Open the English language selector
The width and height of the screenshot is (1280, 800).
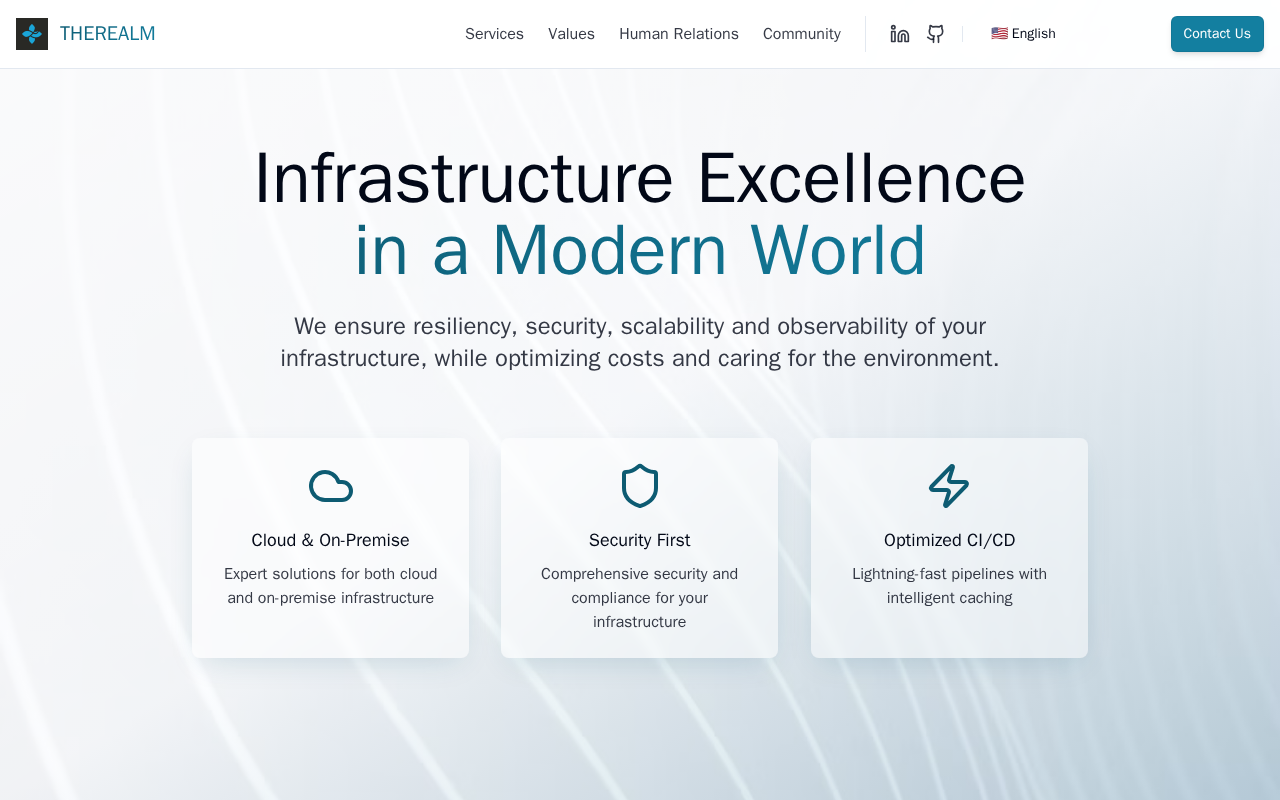[x=1023, y=34]
